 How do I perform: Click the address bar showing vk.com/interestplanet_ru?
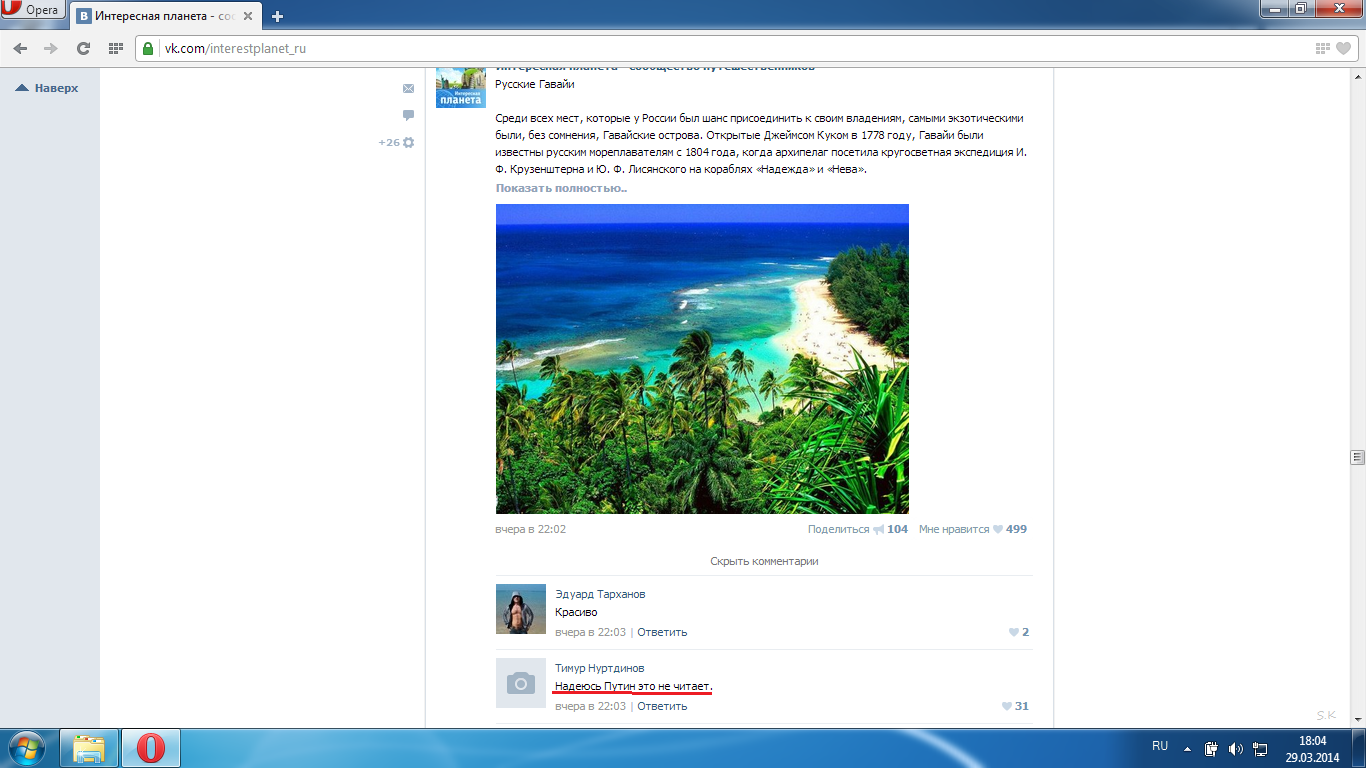(x=700, y=48)
